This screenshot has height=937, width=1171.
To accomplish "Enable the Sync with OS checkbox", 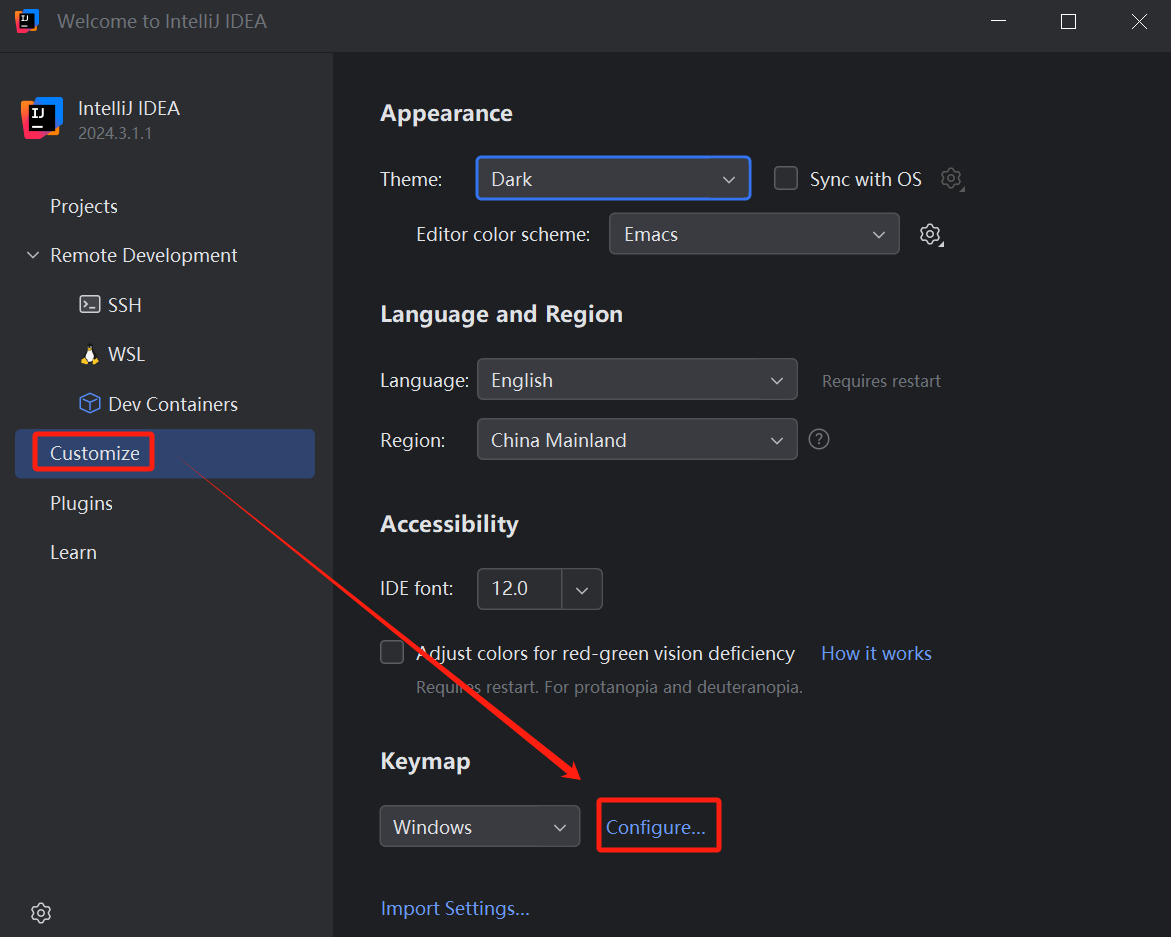I will pos(786,179).
